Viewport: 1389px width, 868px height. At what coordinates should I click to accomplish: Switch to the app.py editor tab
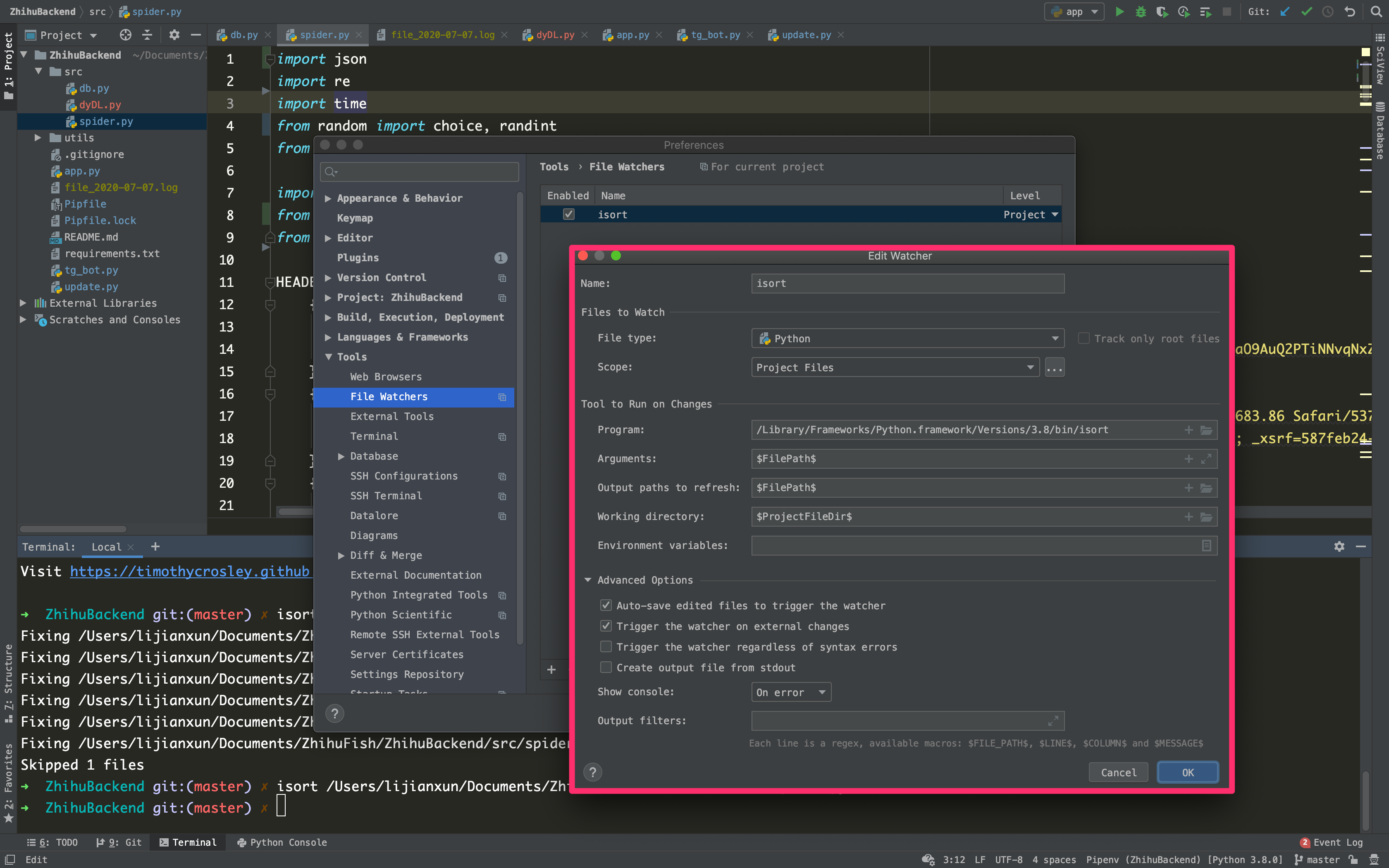[632, 35]
